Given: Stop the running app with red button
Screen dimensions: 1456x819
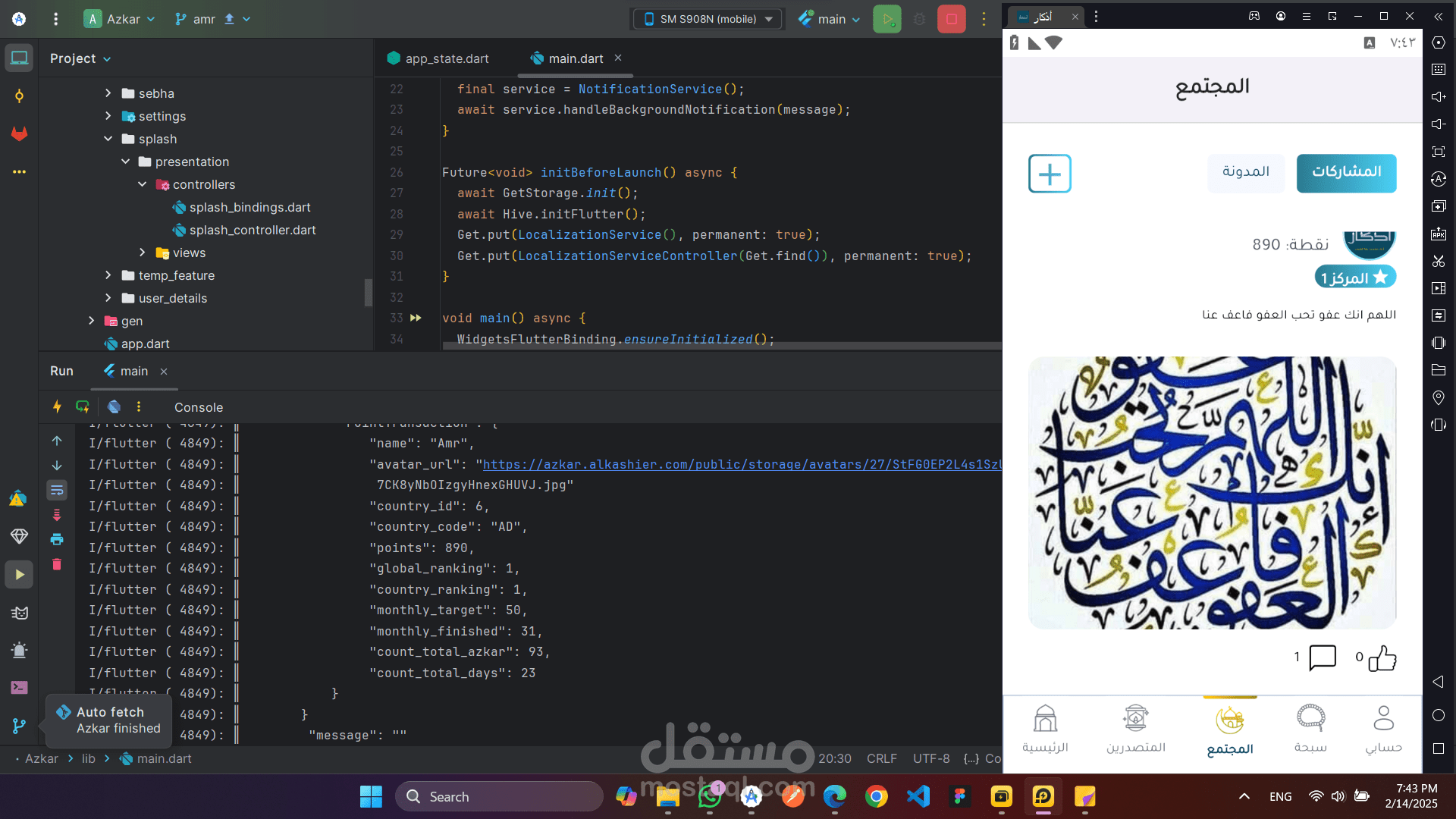Looking at the screenshot, I should pos(951,19).
